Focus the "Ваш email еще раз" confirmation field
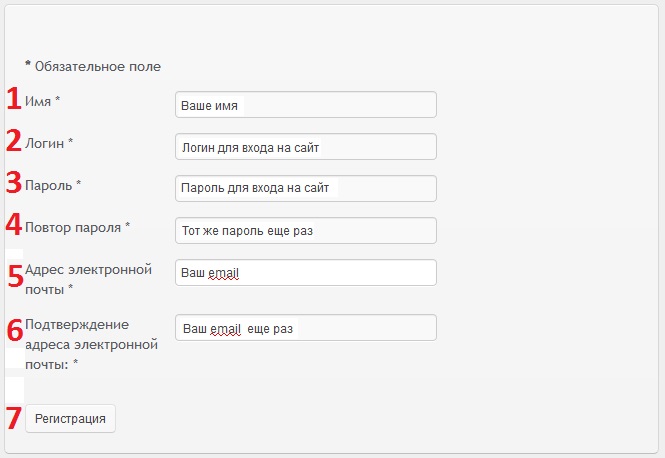 pyautogui.click(x=305, y=328)
